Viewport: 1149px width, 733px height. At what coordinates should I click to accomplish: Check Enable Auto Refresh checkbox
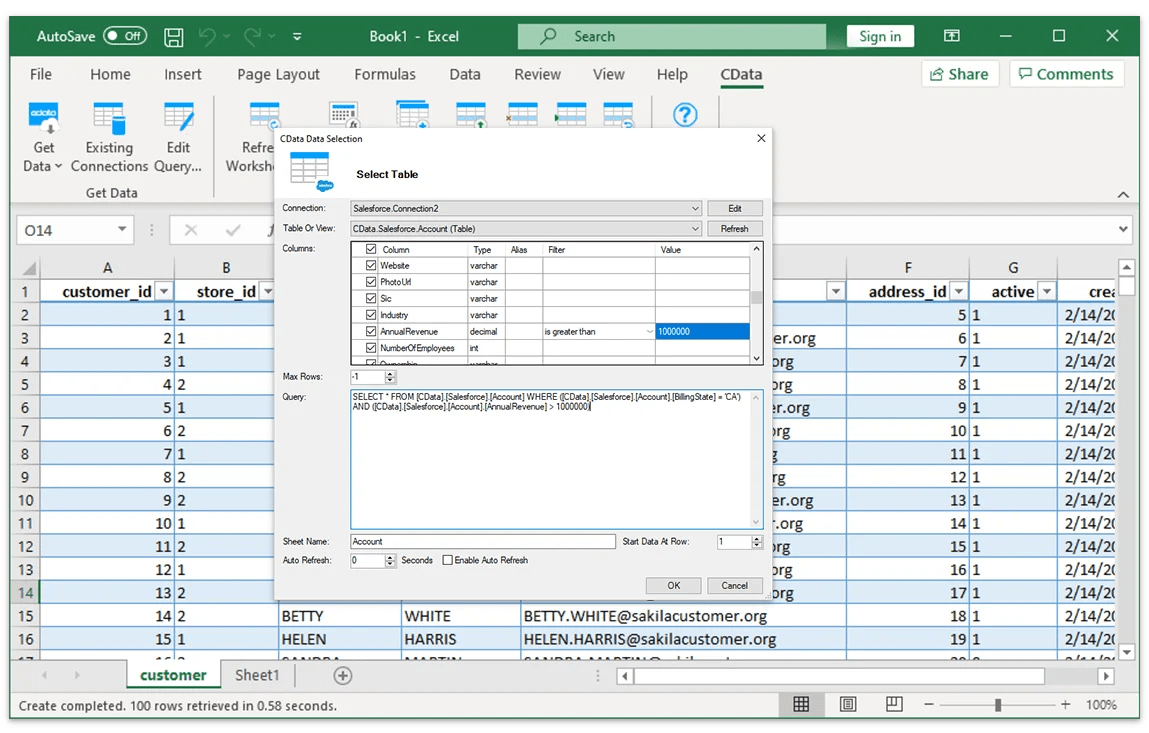pyautogui.click(x=447, y=560)
